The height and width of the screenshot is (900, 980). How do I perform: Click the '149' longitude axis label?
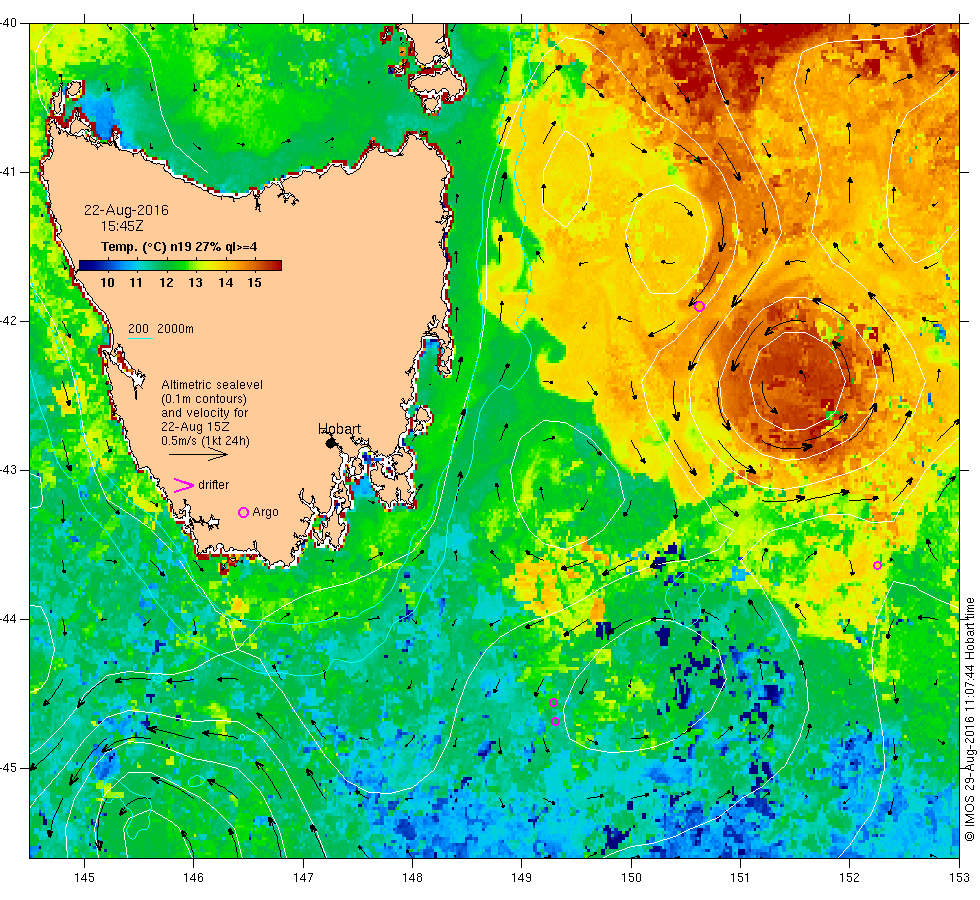521,878
